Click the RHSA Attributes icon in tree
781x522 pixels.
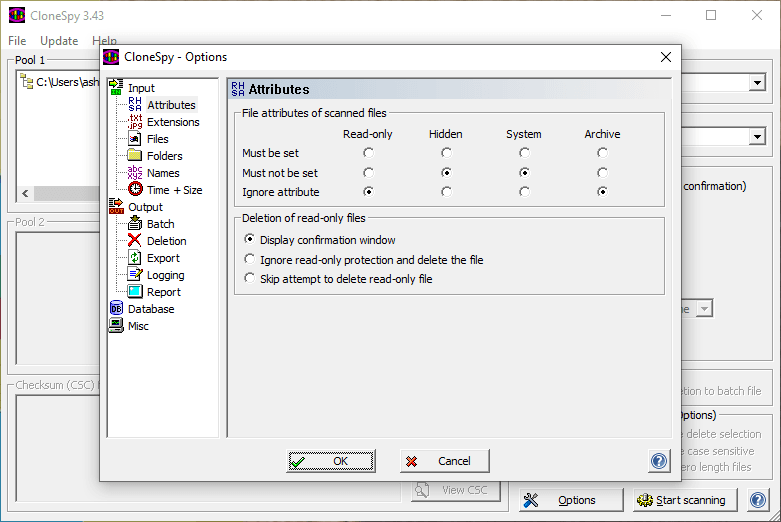point(135,104)
